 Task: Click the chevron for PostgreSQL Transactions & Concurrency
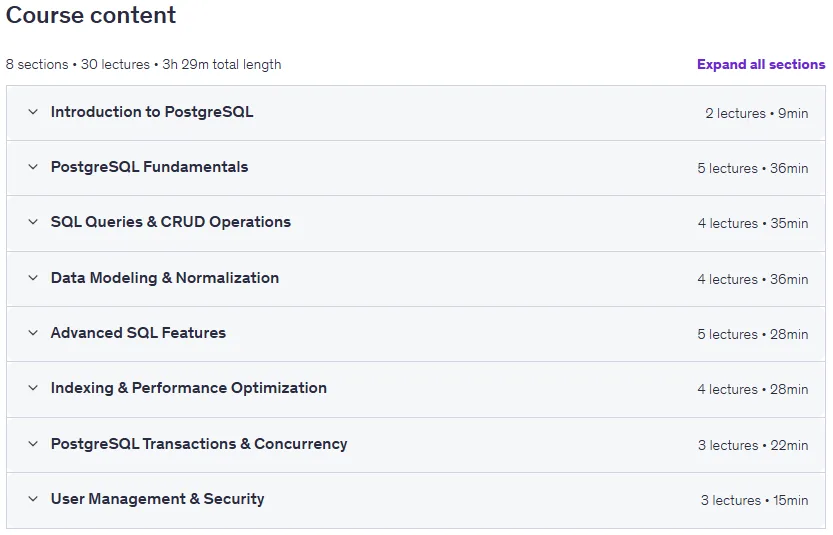click(33, 444)
